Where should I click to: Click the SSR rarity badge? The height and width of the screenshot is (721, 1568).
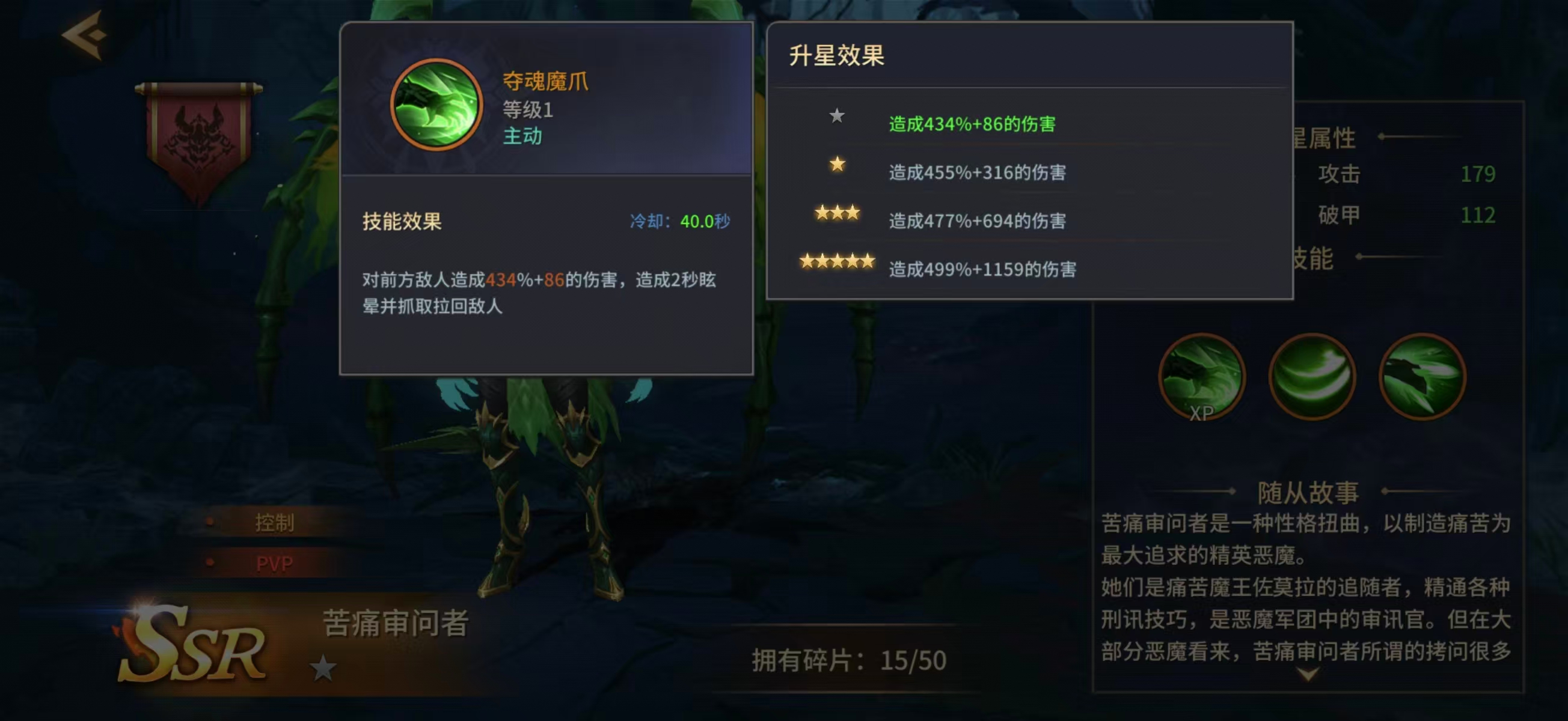tap(192, 646)
